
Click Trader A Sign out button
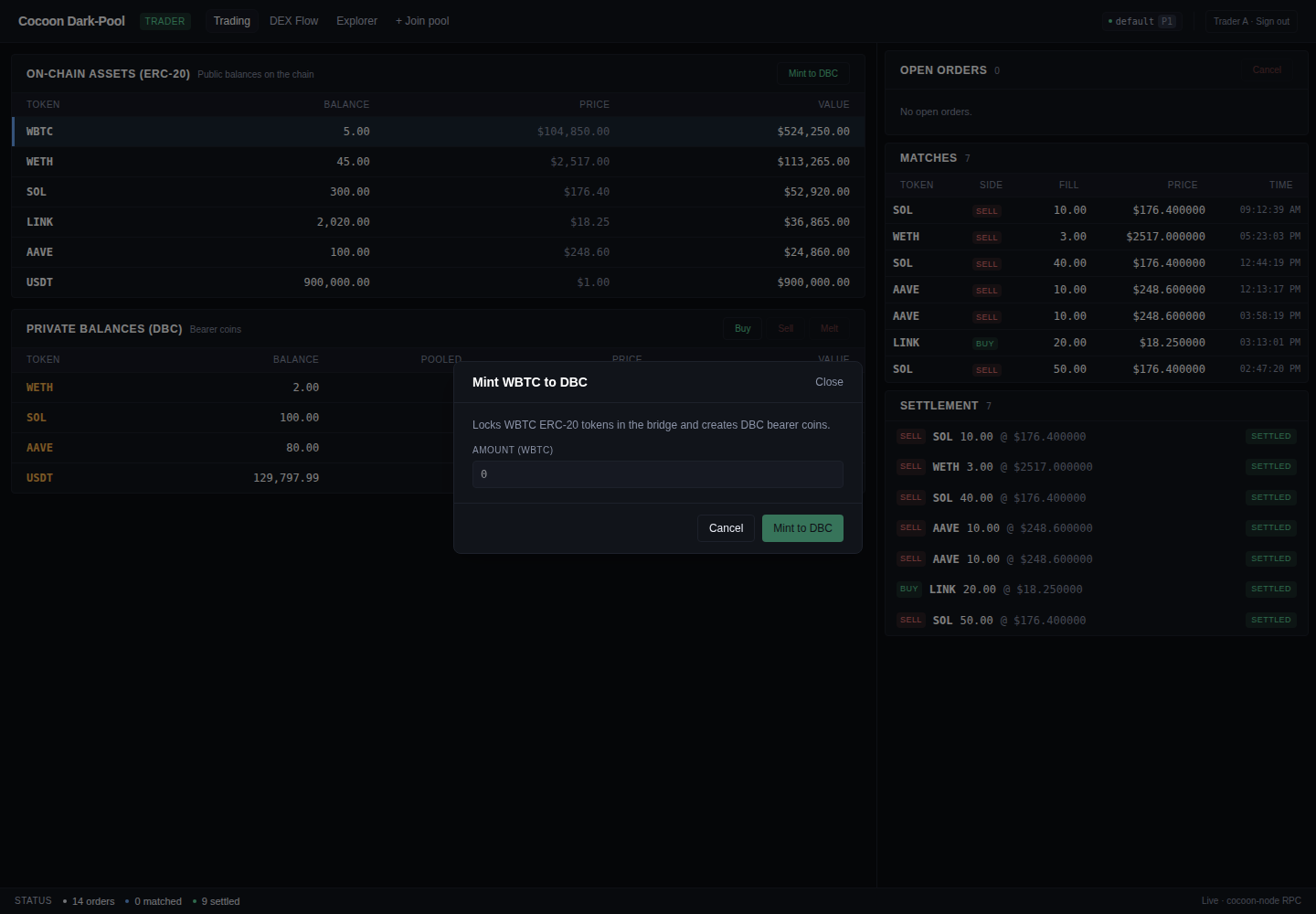(x=1251, y=21)
